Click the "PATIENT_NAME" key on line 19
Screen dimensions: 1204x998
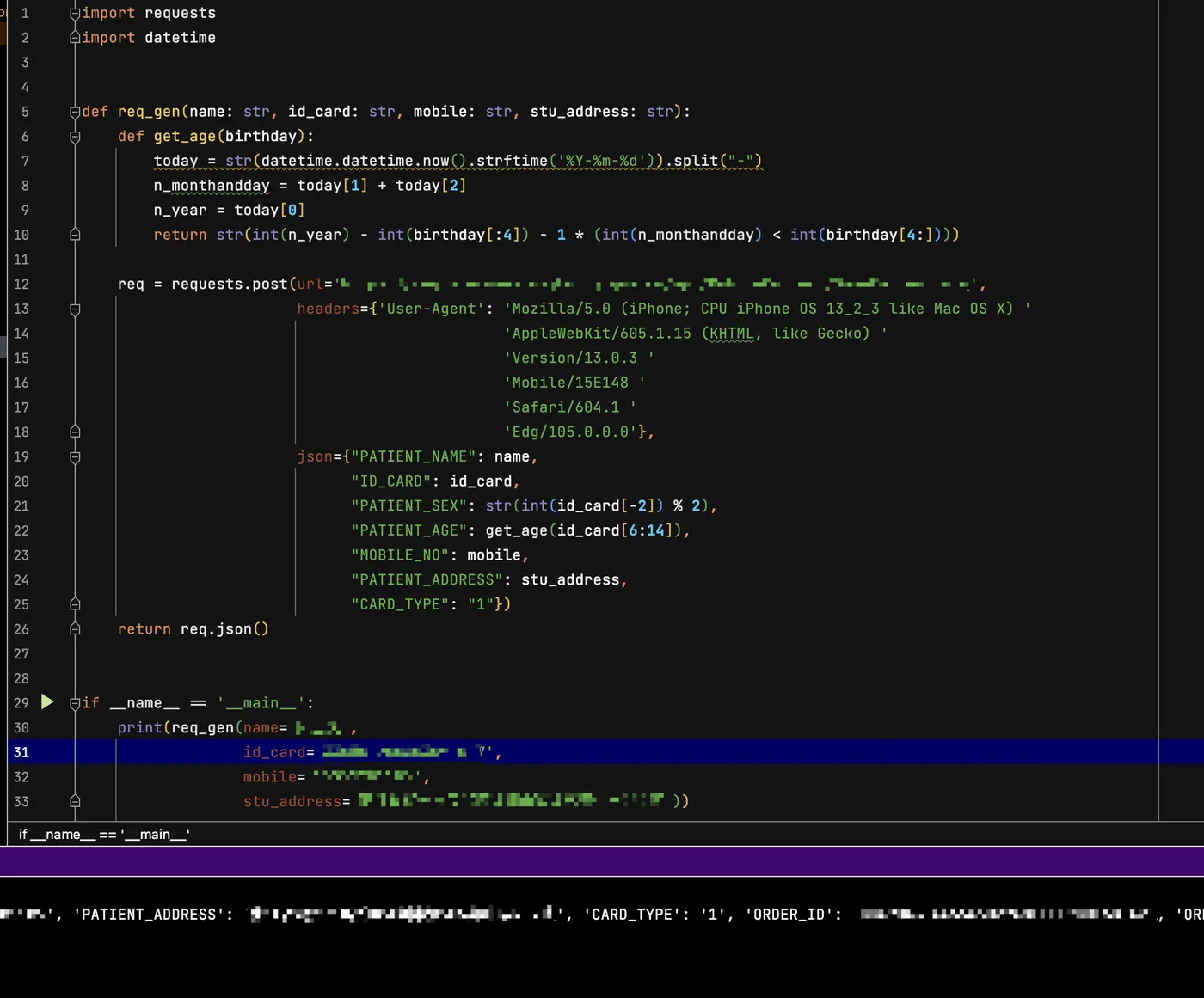coord(414,456)
